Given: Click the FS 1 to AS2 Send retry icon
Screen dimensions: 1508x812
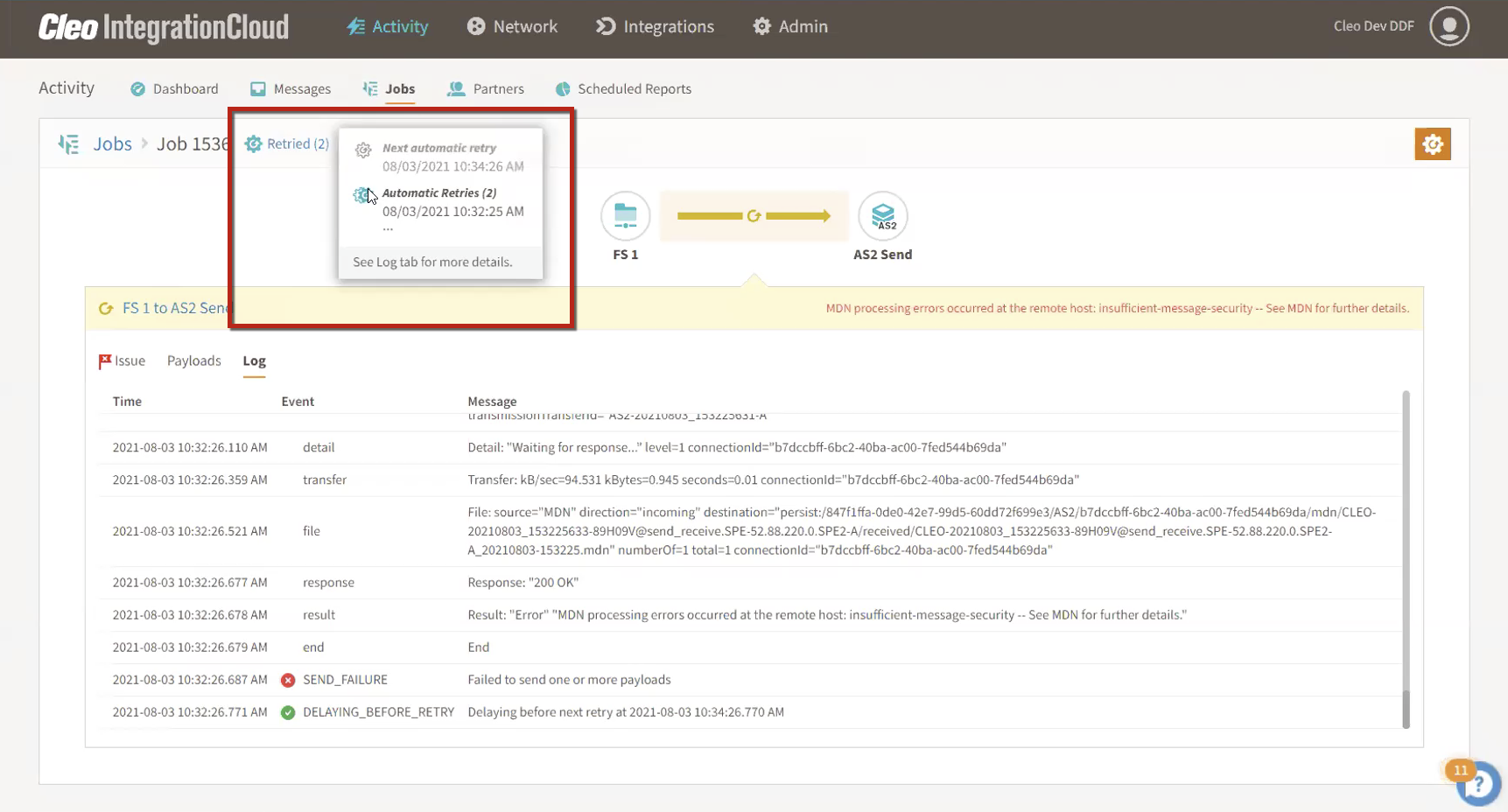Looking at the screenshot, I should click(106, 308).
